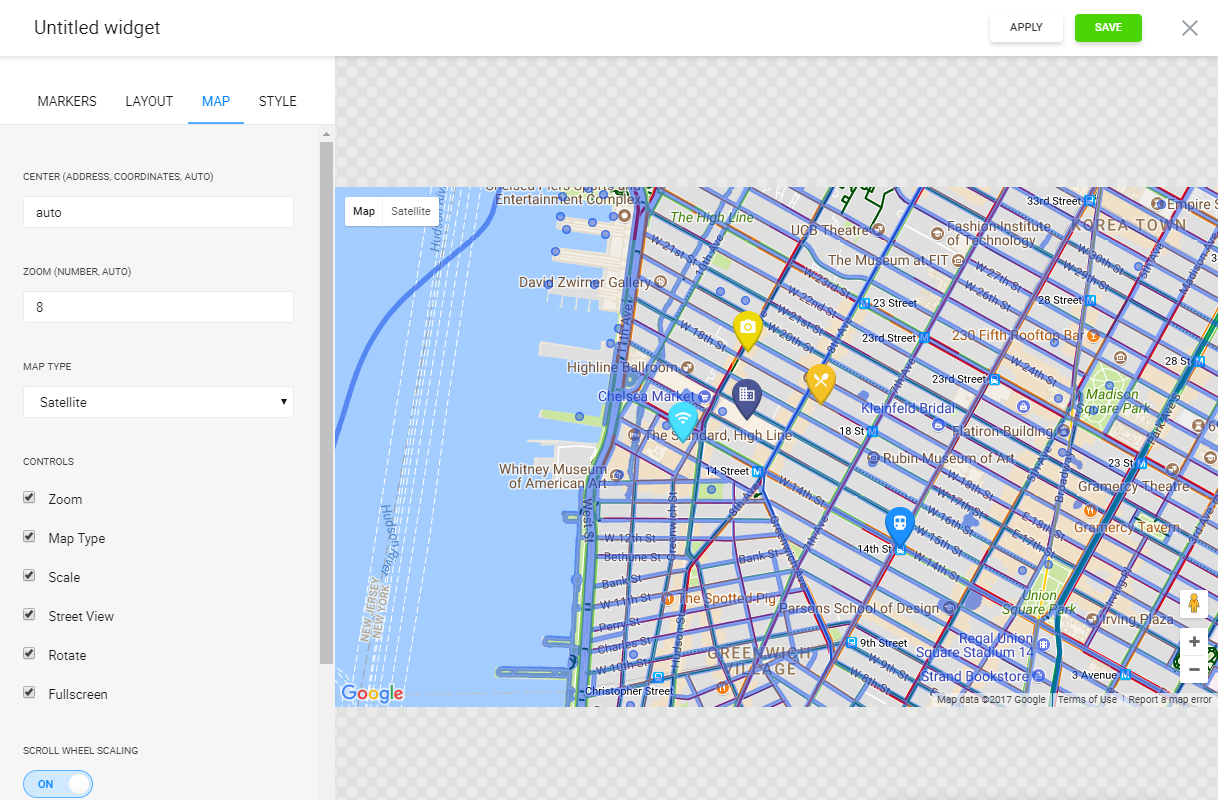This screenshot has width=1218, height=800.
Task: Close the widget editor with X
Action: [1190, 28]
